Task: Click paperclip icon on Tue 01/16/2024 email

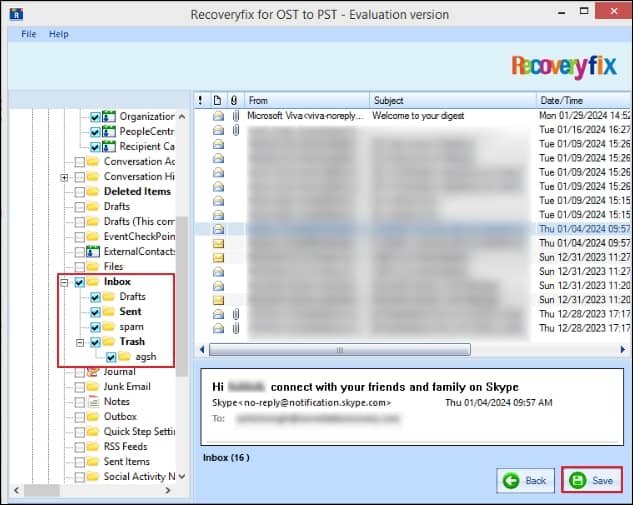Action: pyautogui.click(x=236, y=130)
